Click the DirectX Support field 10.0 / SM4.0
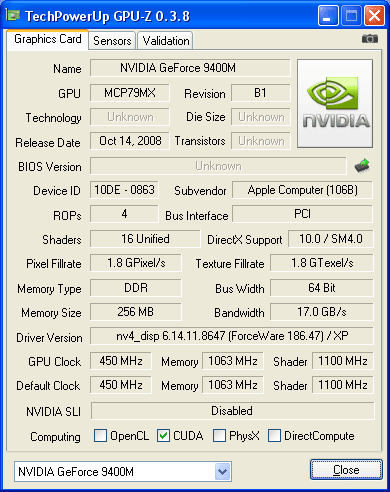The width and height of the screenshot is (390, 492). pos(331,239)
